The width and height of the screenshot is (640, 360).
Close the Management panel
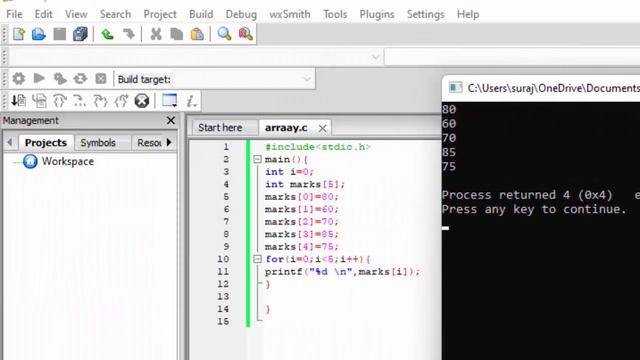coord(171,120)
